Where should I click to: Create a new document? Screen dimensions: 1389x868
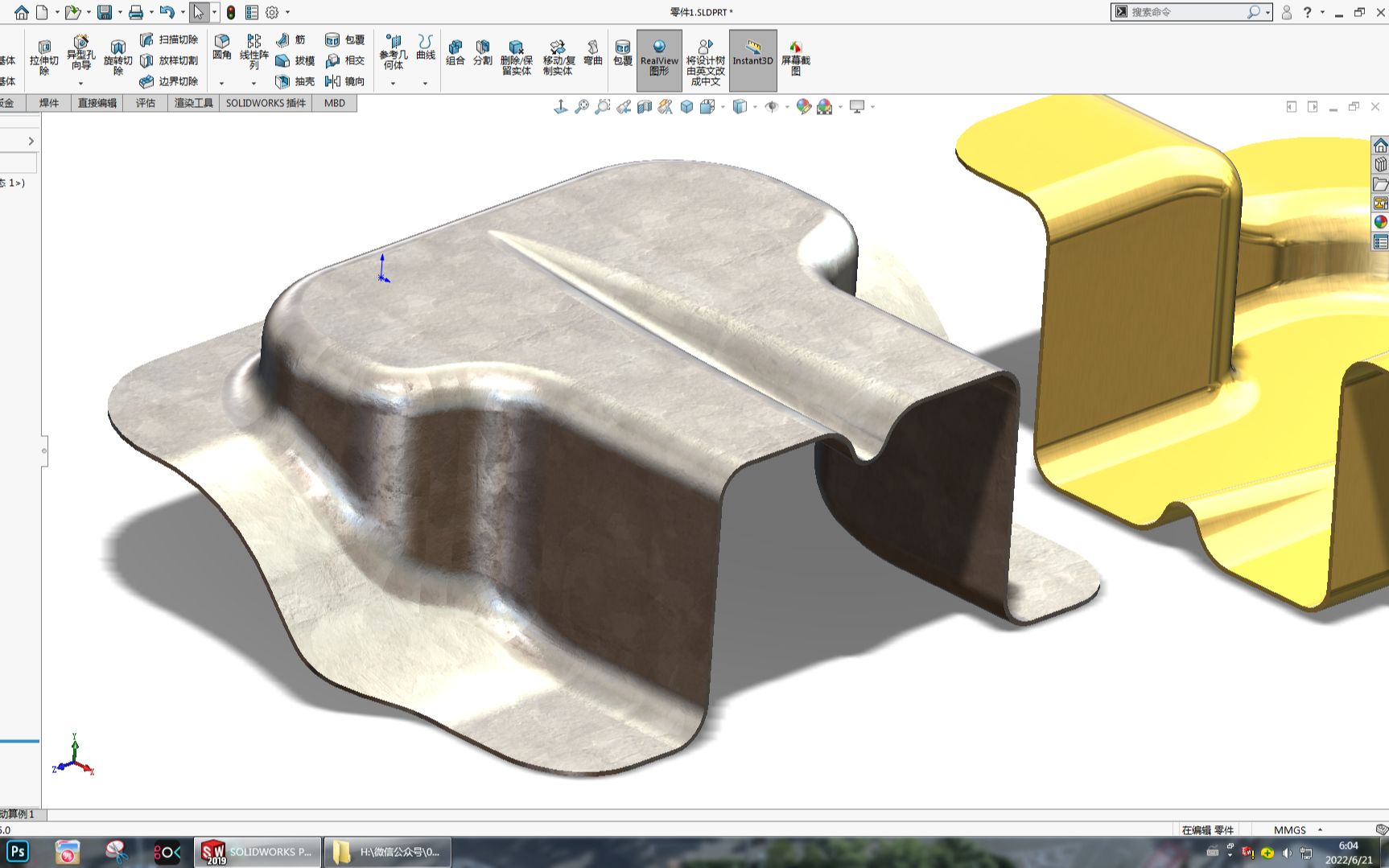42,12
